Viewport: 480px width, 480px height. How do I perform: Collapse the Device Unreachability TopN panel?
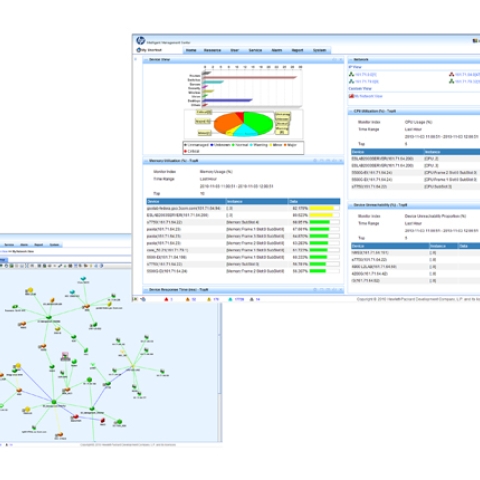click(x=351, y=205)
